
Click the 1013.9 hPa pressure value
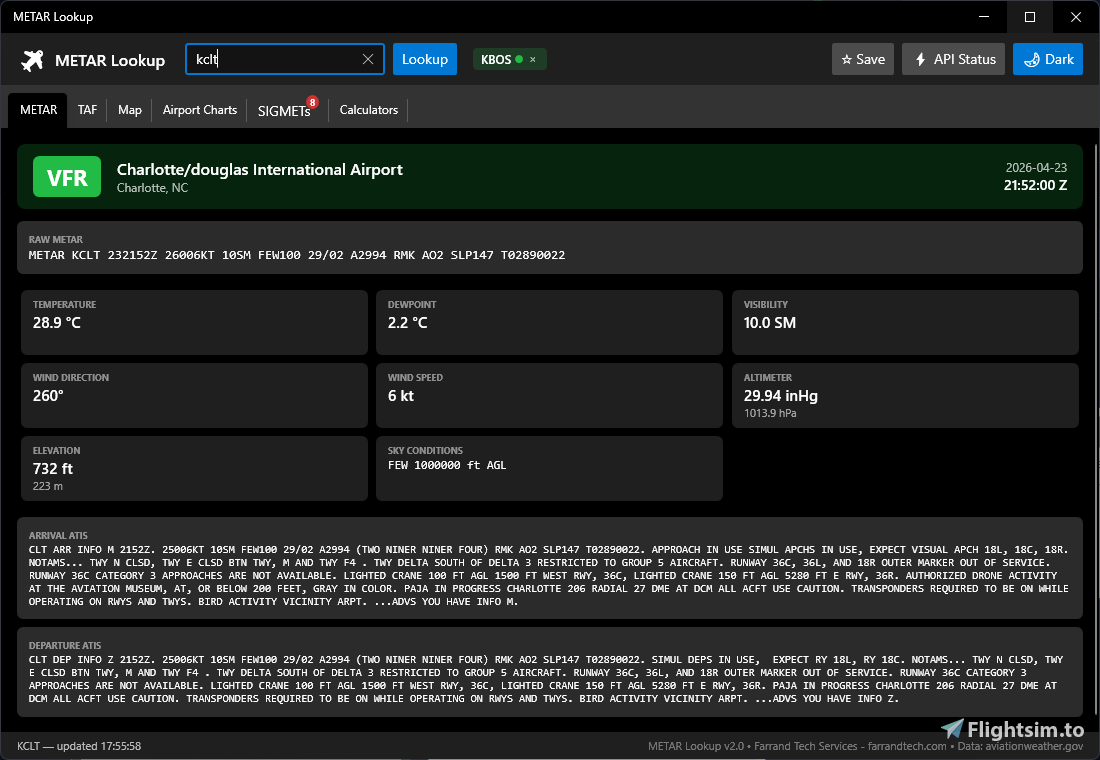(x=770, y=413)
